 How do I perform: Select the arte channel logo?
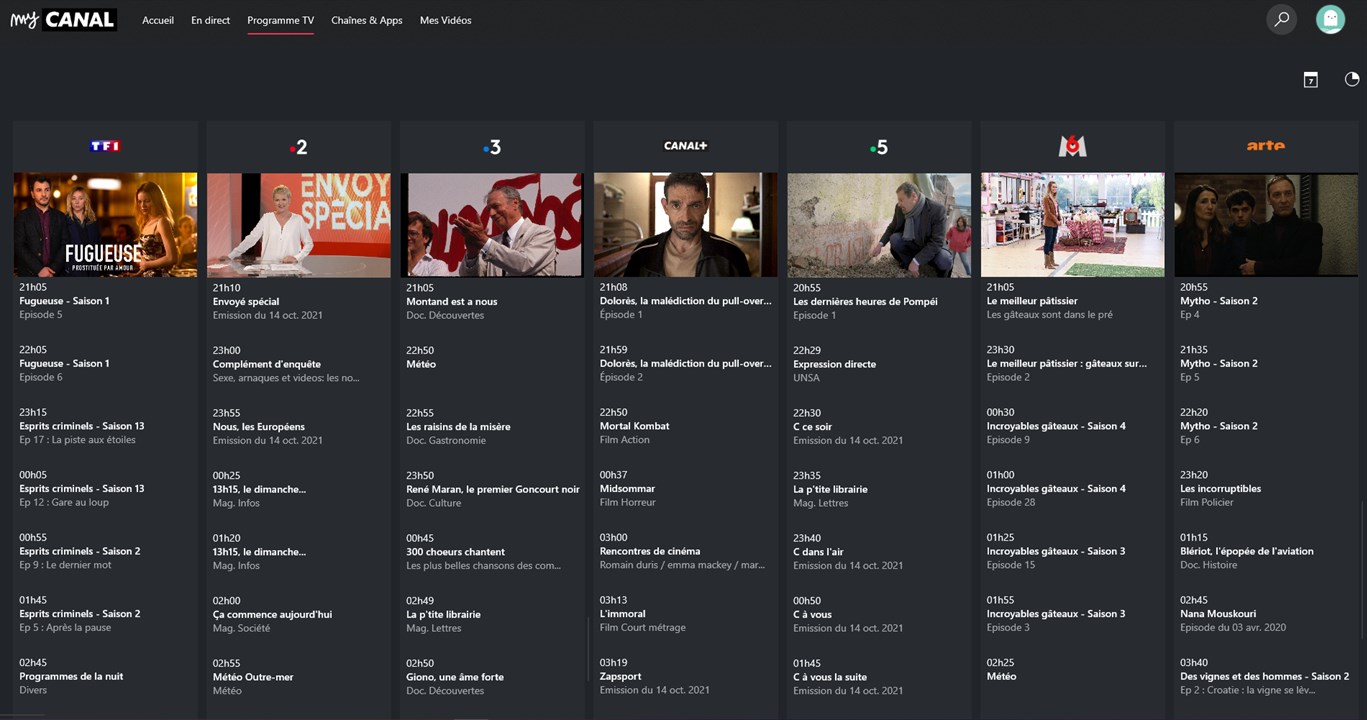[1265, 146]
